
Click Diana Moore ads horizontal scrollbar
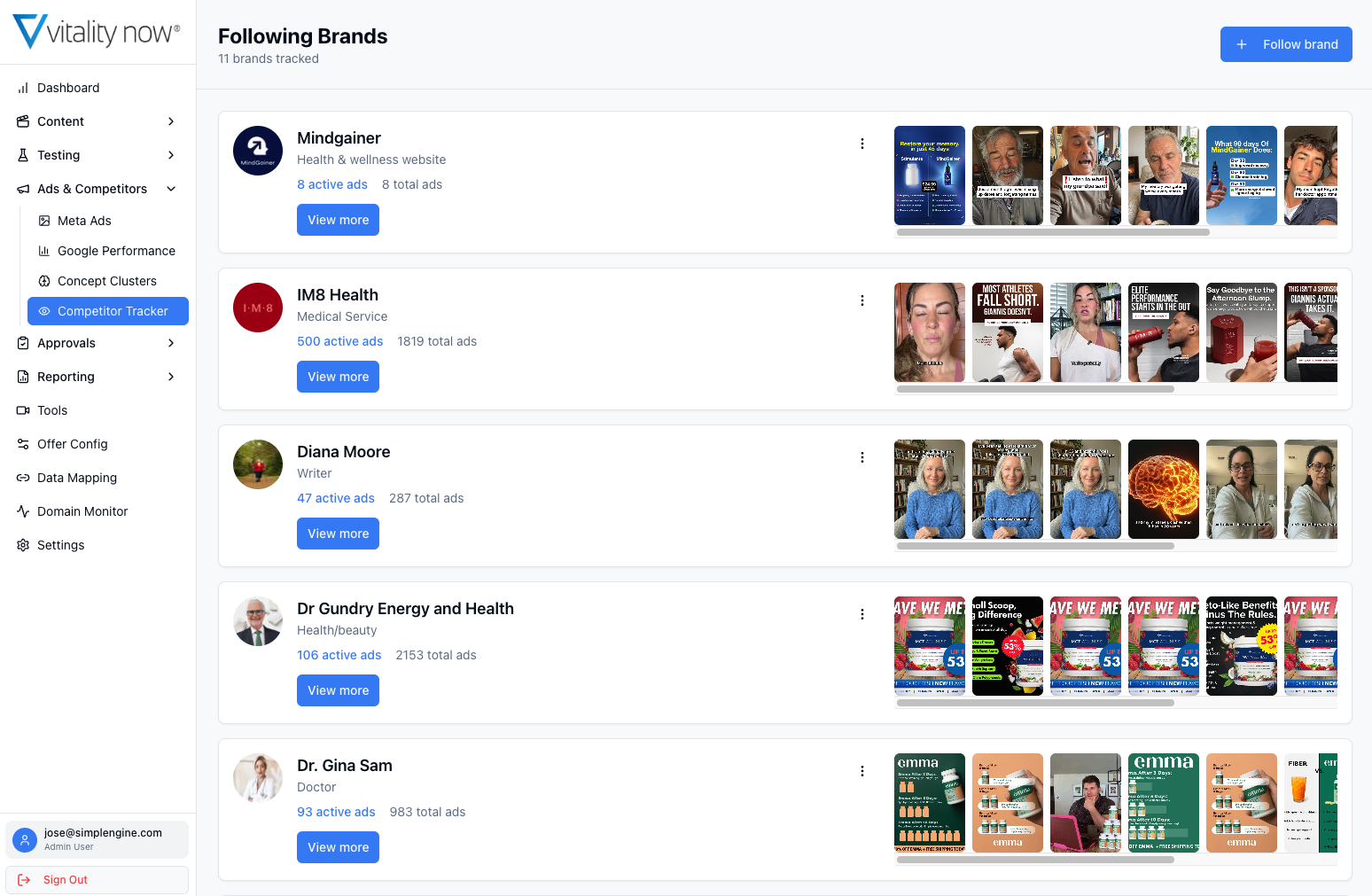[x=1035, y=546]
